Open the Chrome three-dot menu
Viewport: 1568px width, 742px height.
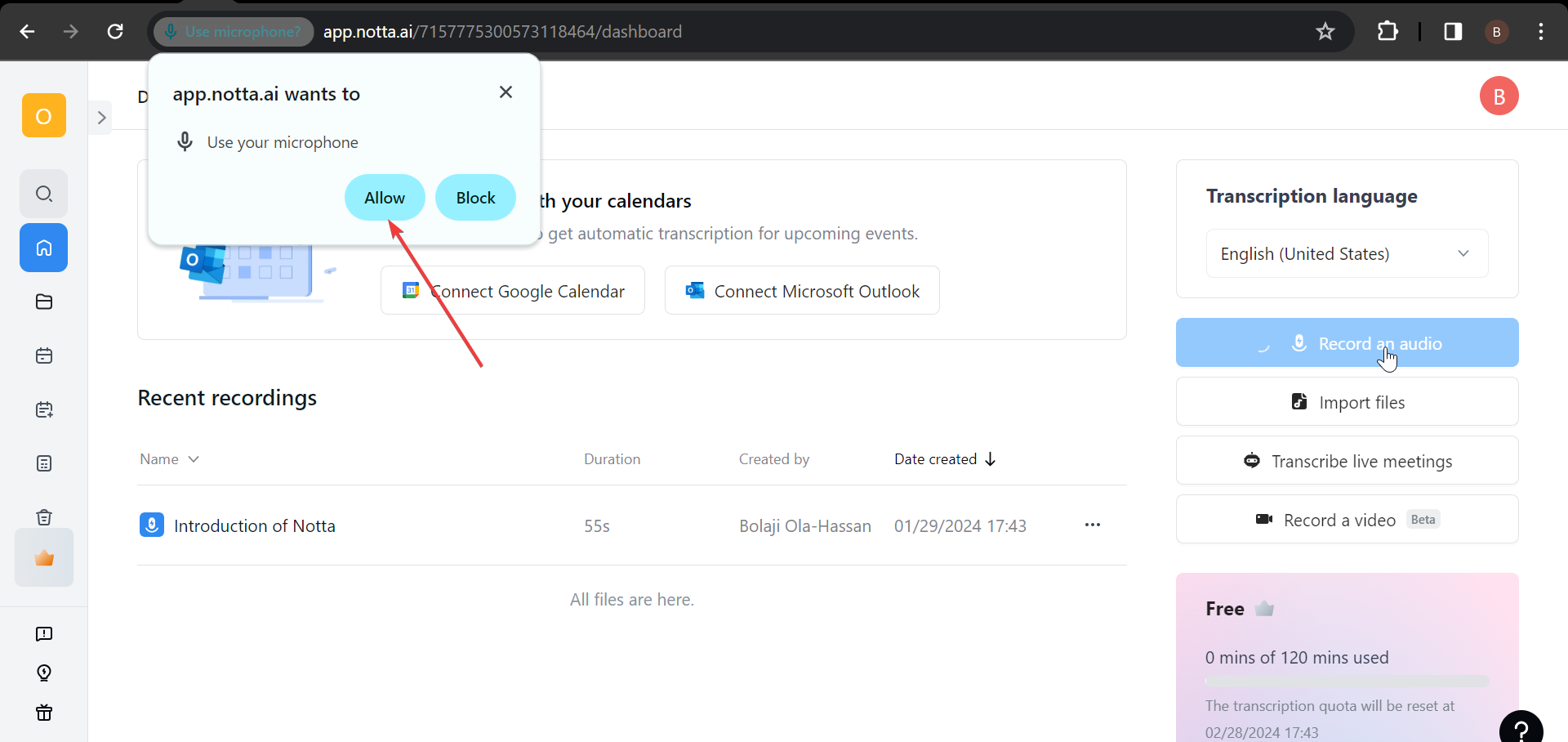(x=1541, y=31)
